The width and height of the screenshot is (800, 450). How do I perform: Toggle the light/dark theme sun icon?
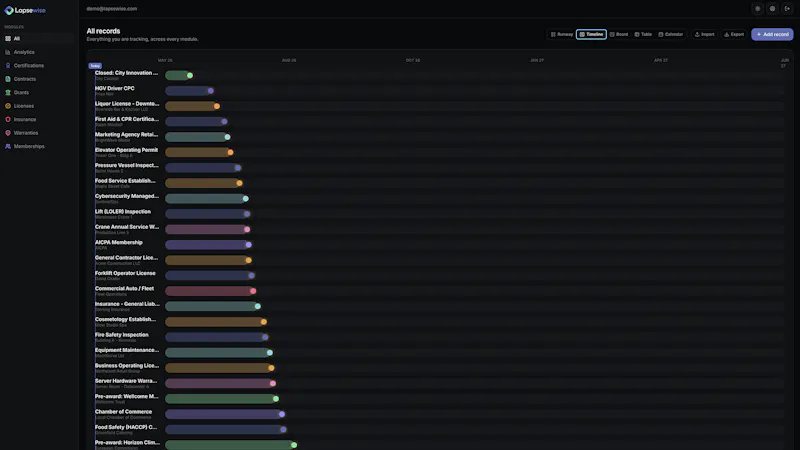pos(757,9)
